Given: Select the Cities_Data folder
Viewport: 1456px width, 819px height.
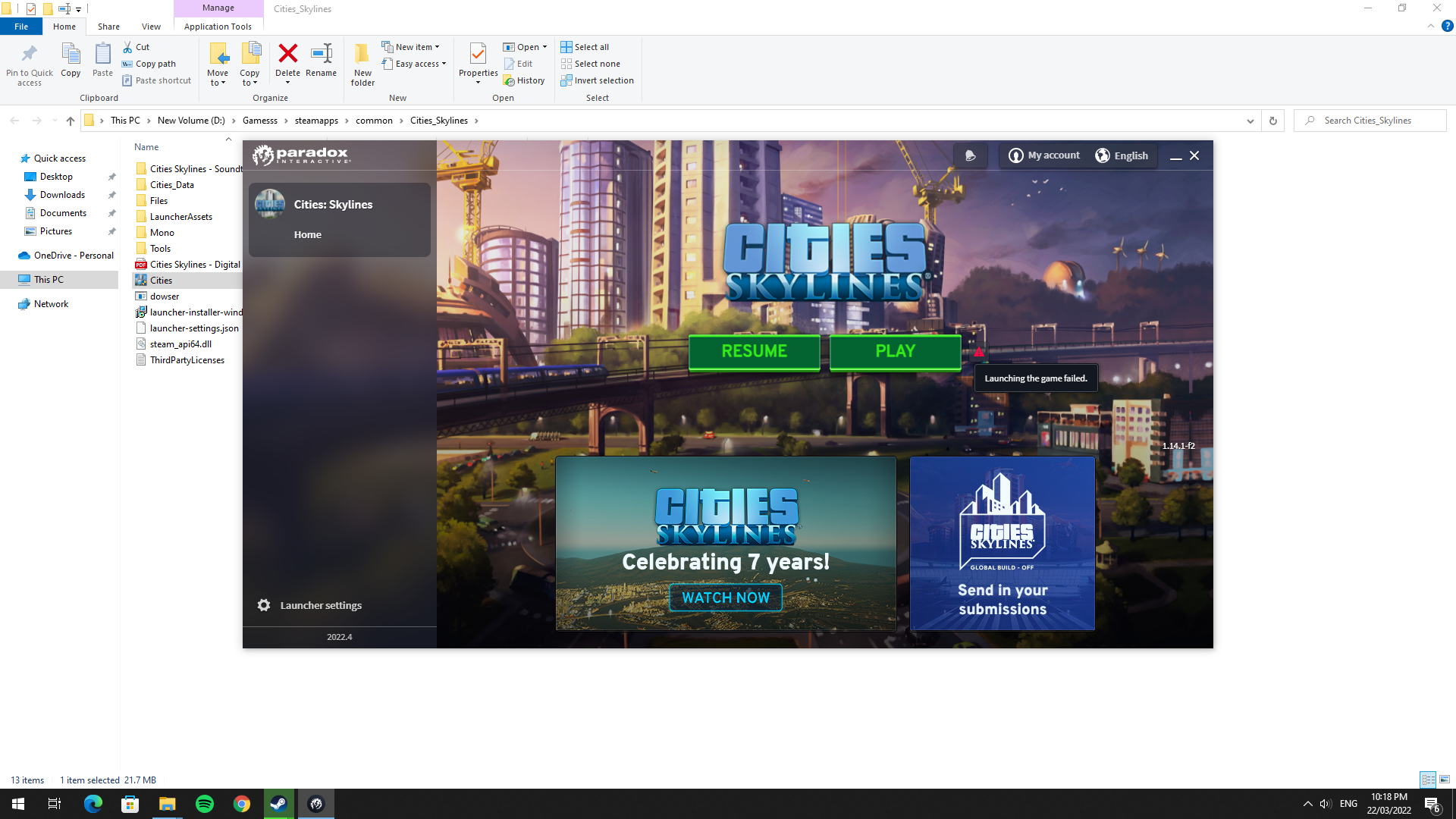Looking at the screenshot, I should [x=172, y=185].
